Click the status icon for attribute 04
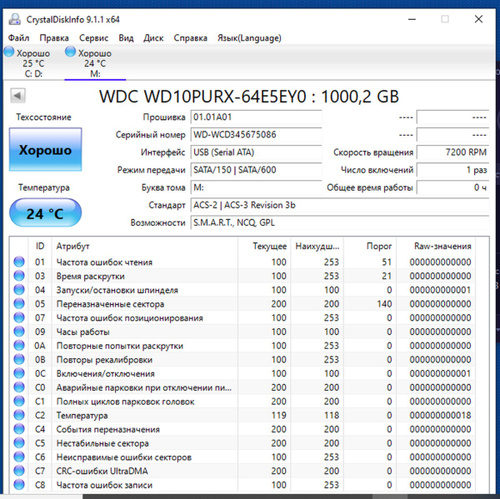 (x=19, y=290)
